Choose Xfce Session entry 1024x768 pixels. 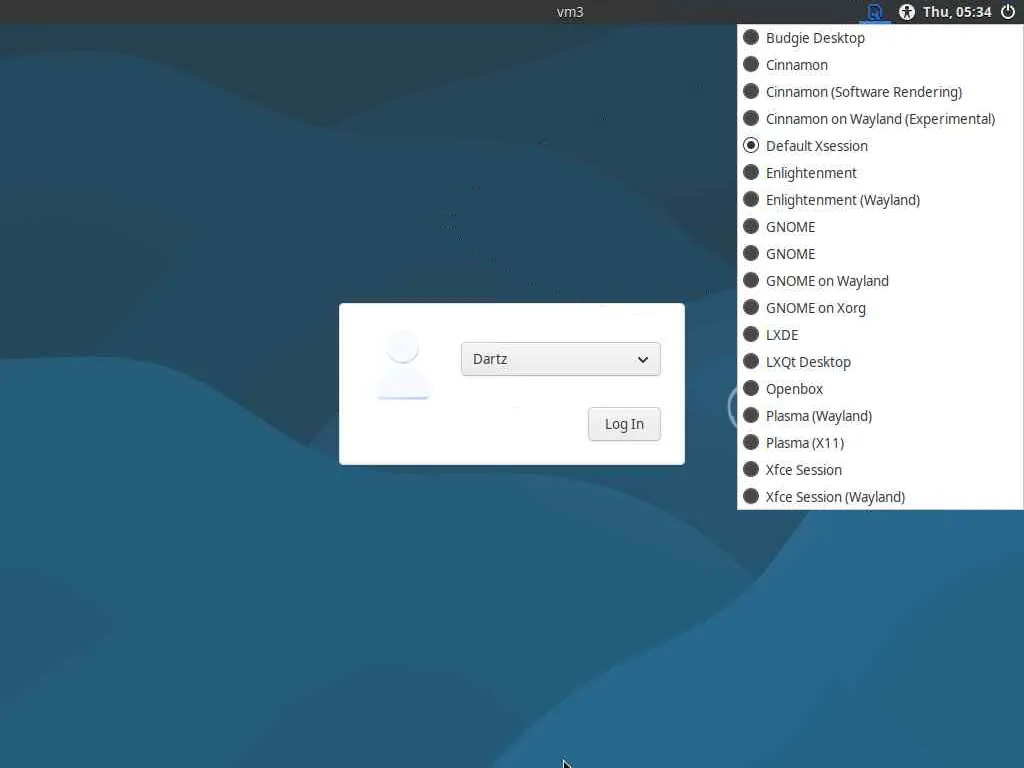(x=880, y=470)
